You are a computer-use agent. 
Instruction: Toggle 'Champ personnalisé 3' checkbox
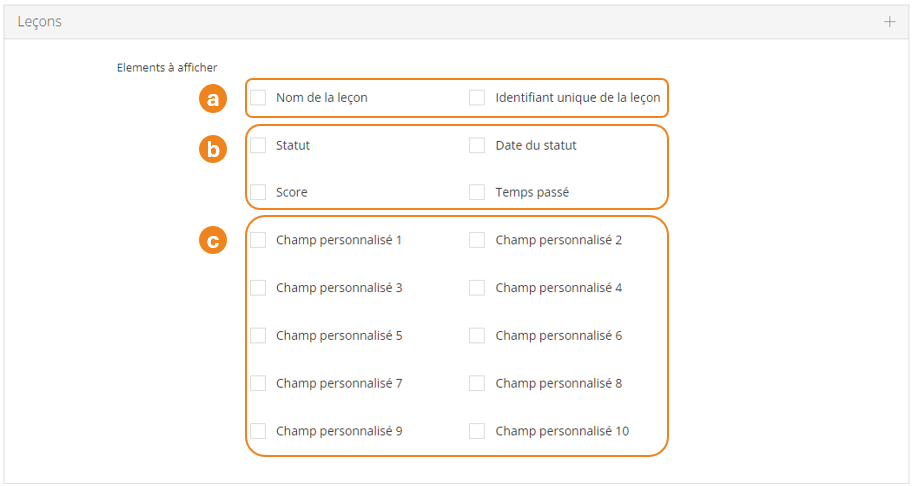[x=258, y=288]
